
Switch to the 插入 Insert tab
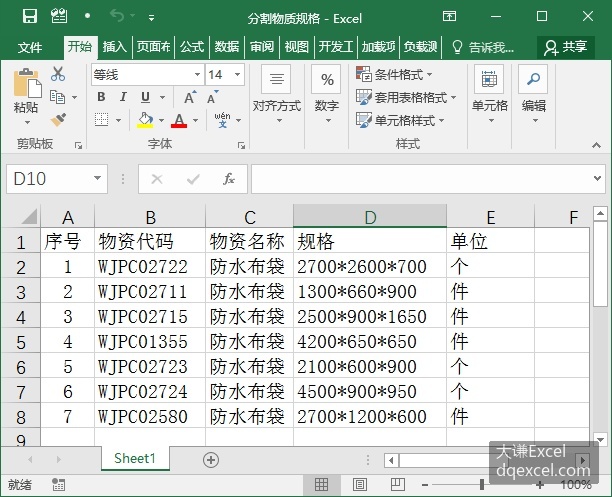pos(114,47)
